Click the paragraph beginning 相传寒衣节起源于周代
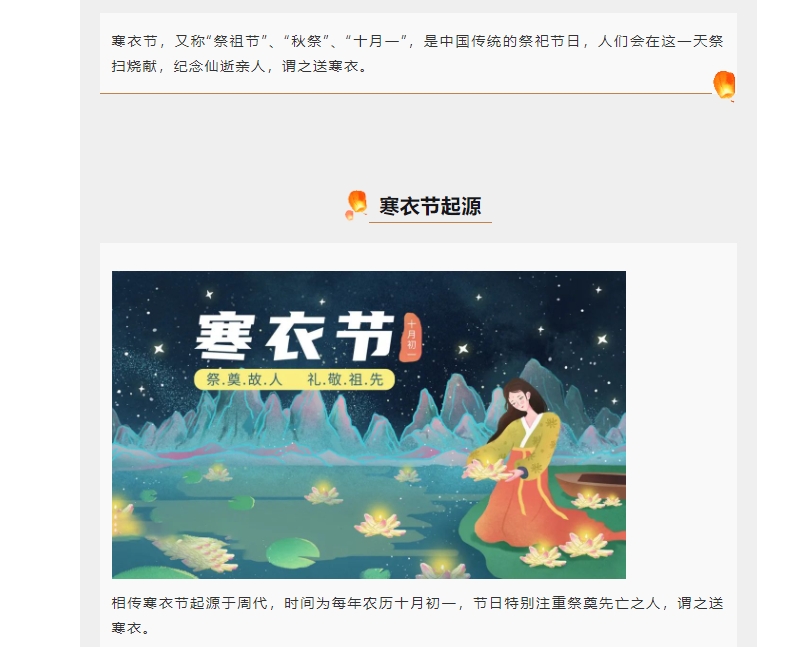810x647 pixels. click(x=417, y=615)
